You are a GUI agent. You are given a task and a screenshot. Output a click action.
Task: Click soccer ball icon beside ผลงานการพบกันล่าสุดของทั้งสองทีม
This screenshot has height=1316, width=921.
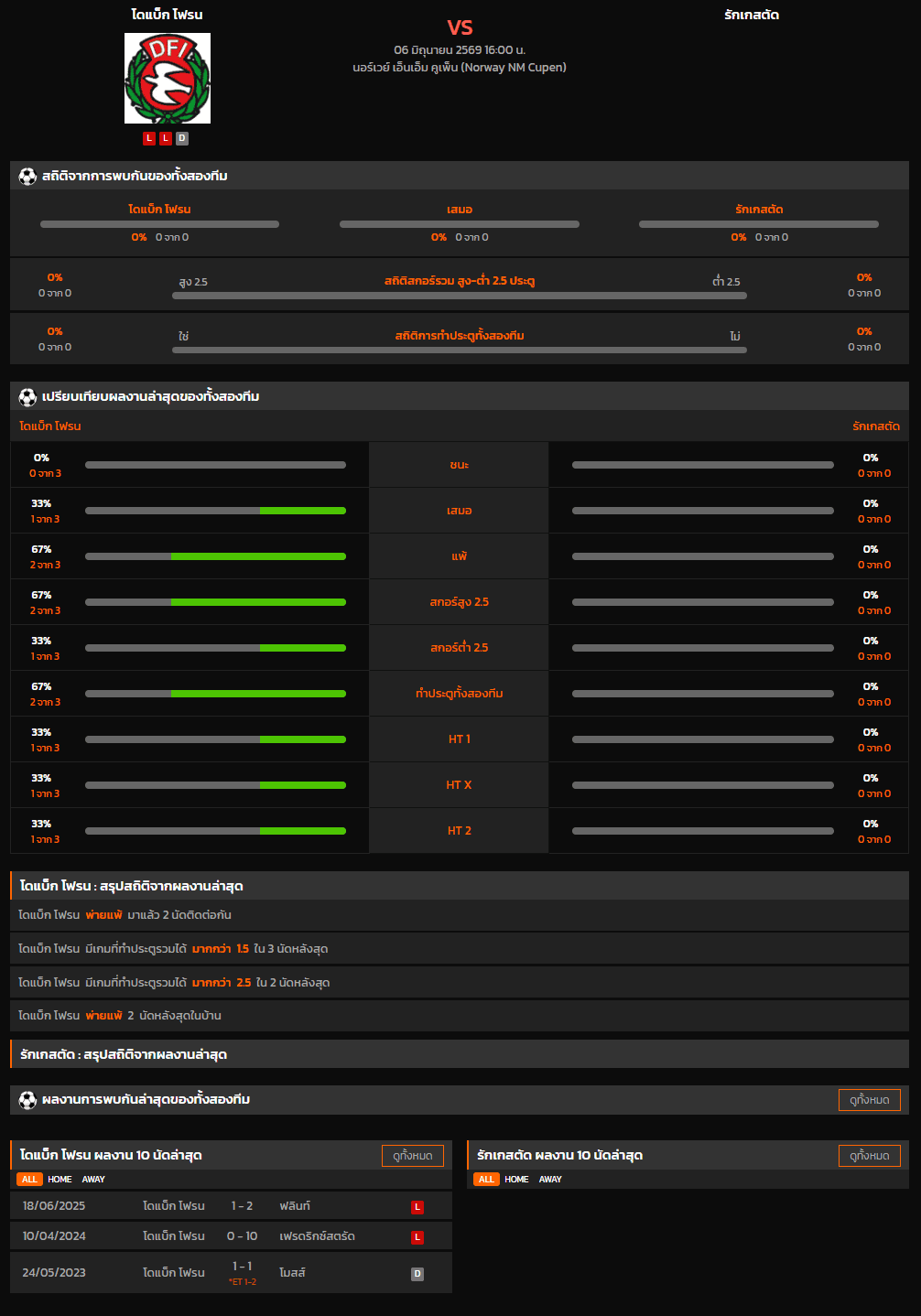click(27, 1099)
